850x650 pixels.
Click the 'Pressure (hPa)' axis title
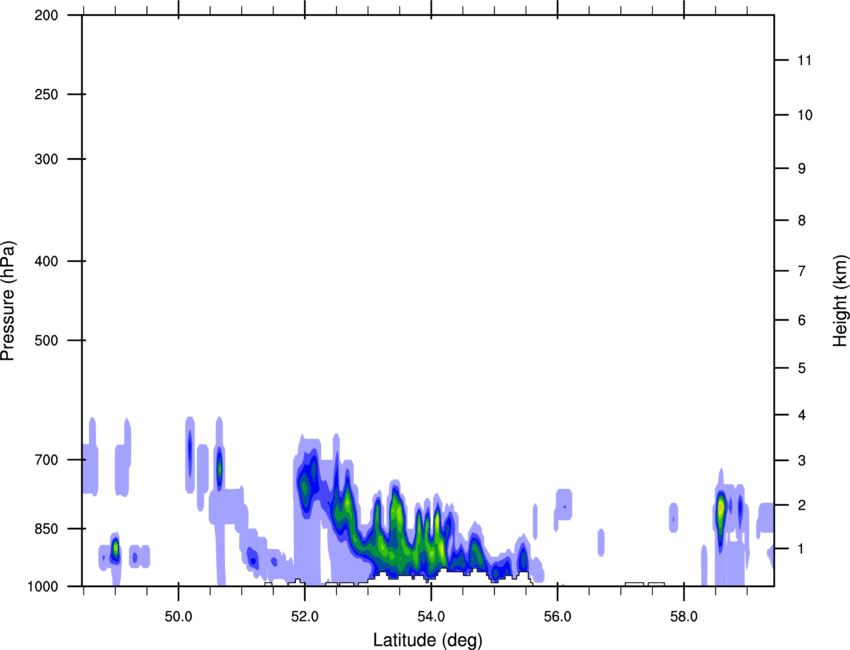coord(8,300)
